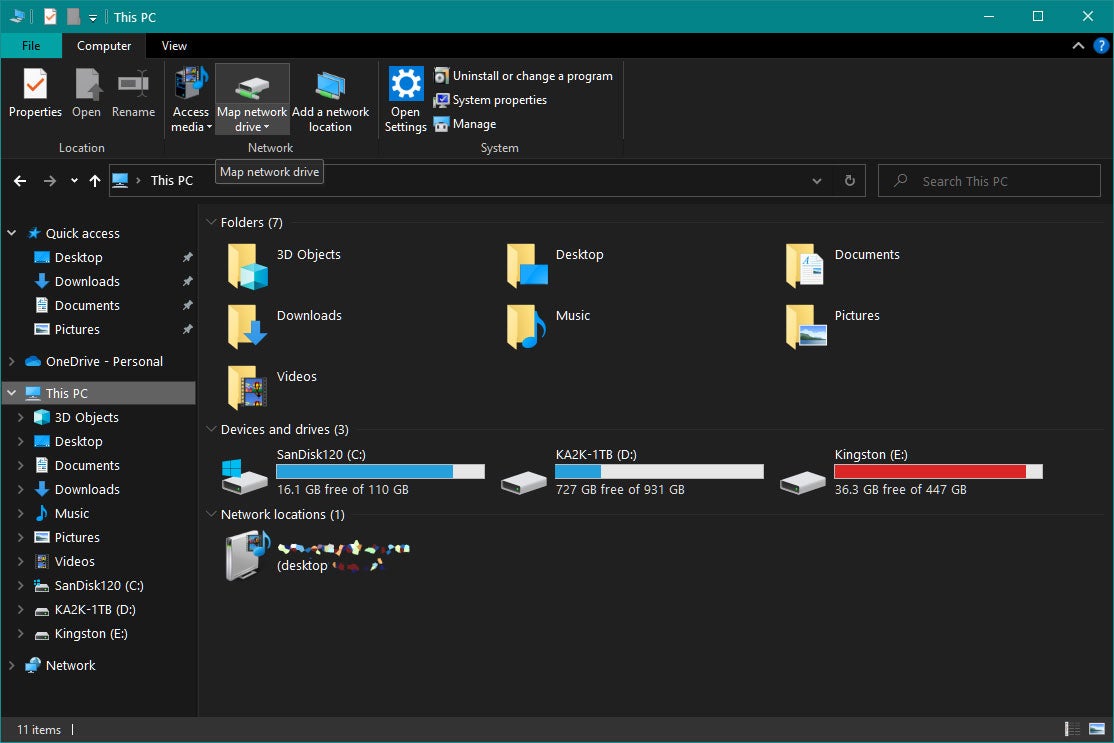Click '16.1 GB free of 110 GB' text
The width and height of the screenshot is (1114, 743).
342,489
